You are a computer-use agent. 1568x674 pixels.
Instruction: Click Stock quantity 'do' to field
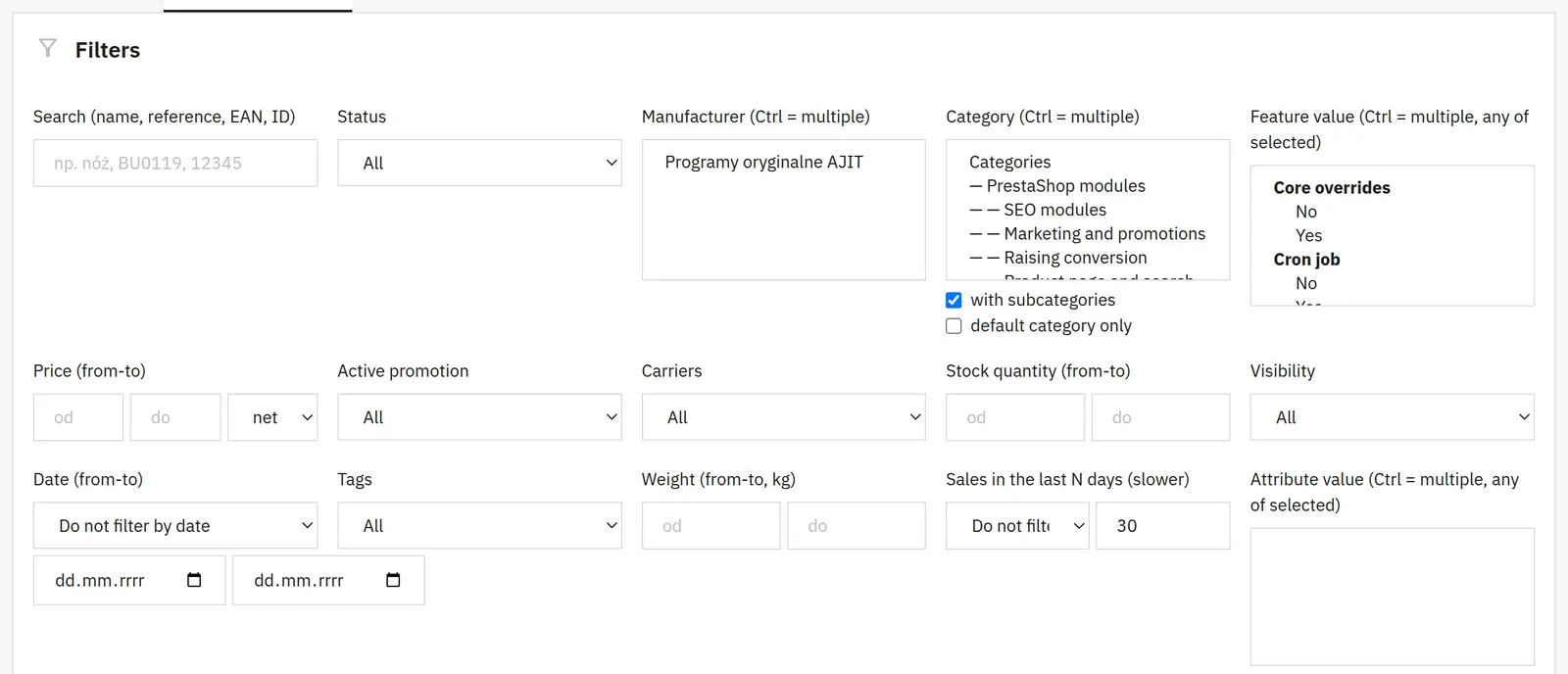(x=1160, y=417)
